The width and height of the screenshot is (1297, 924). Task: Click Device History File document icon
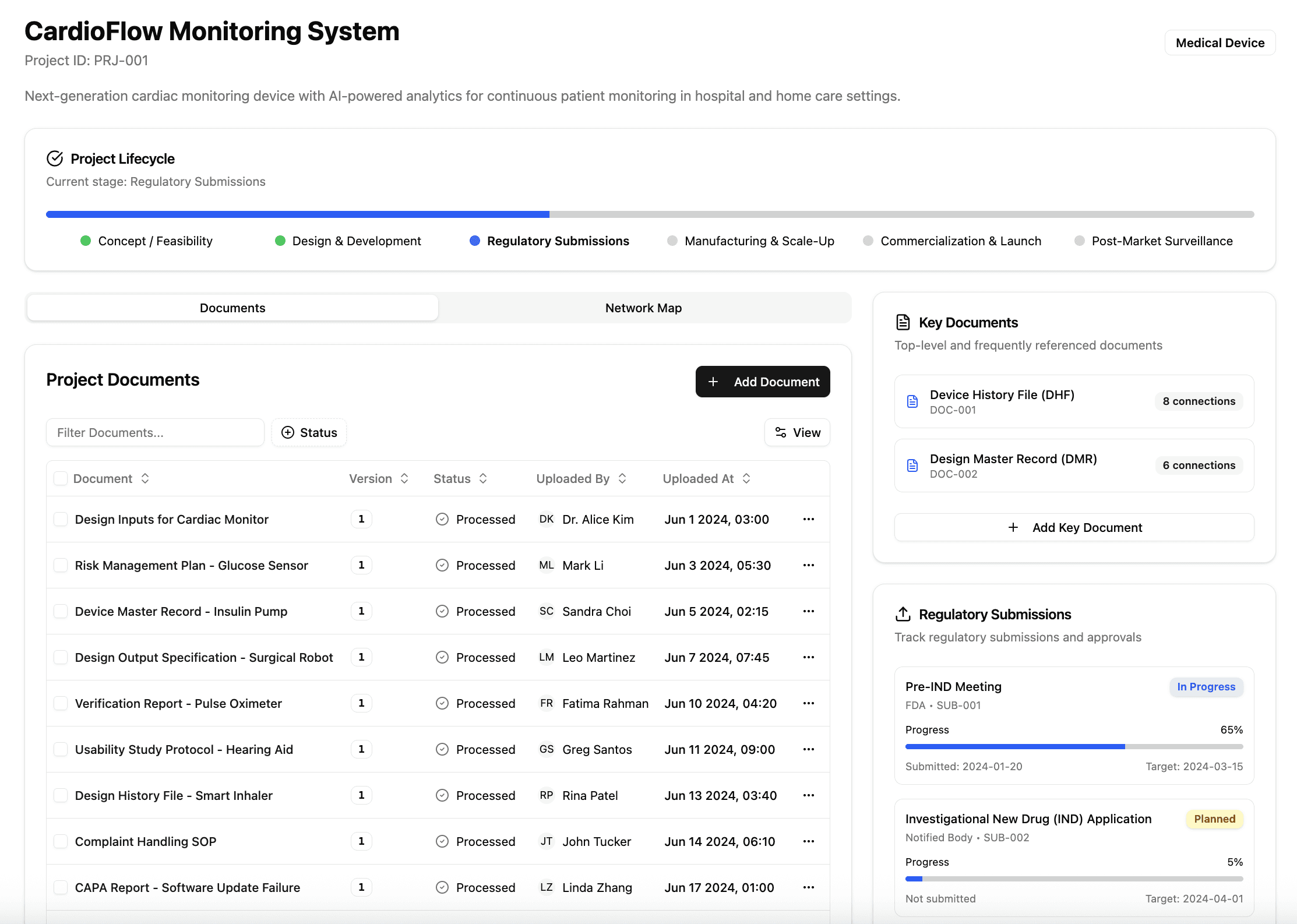(912, 401)
